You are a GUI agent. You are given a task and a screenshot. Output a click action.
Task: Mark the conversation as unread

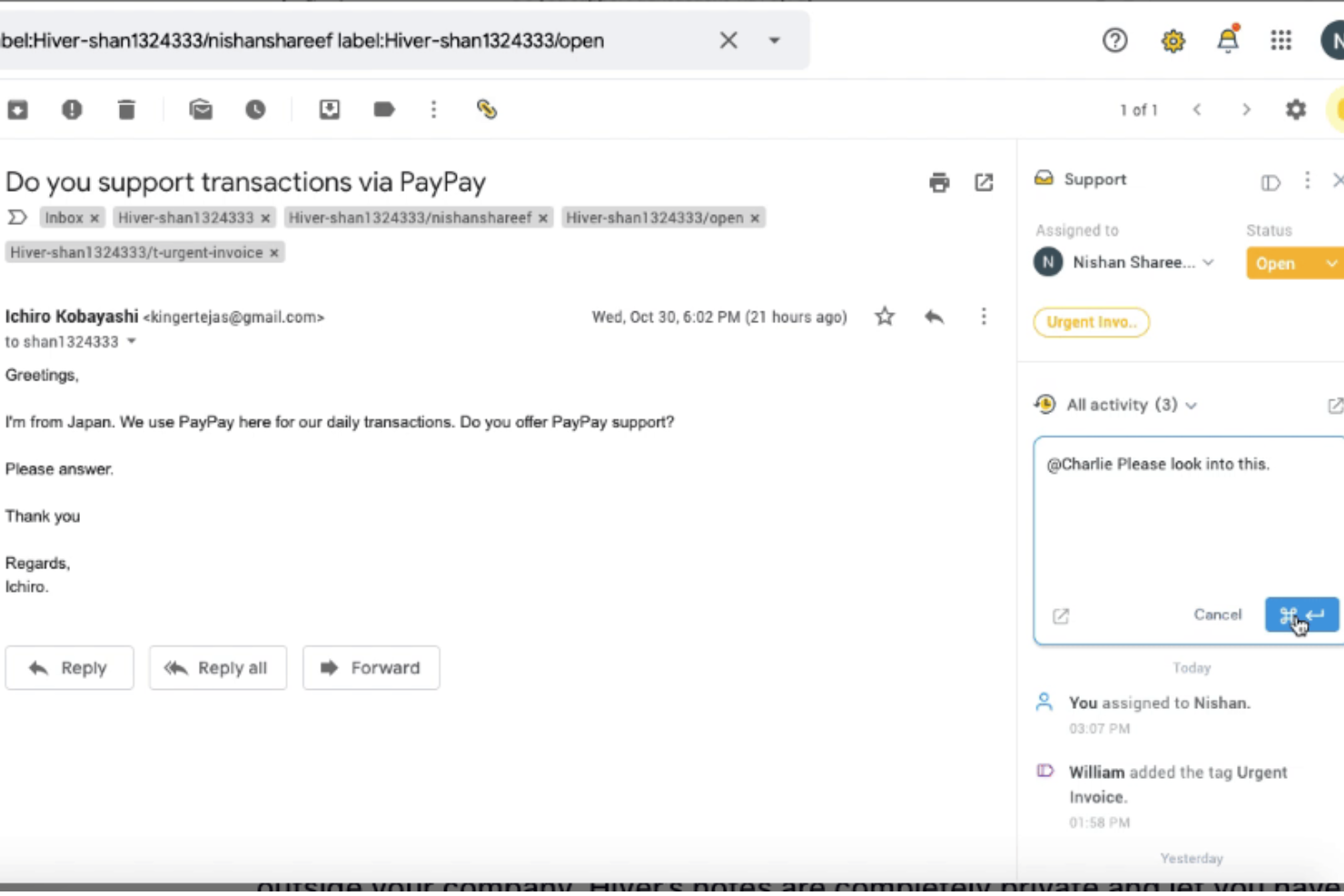point(201,109)
